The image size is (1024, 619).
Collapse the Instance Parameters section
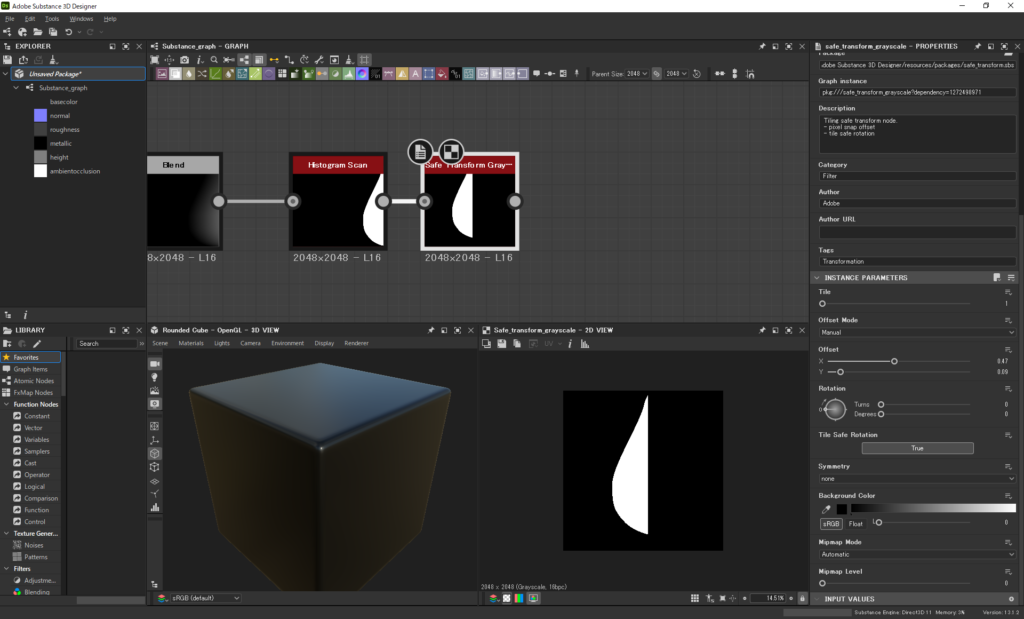coord(816,278)
